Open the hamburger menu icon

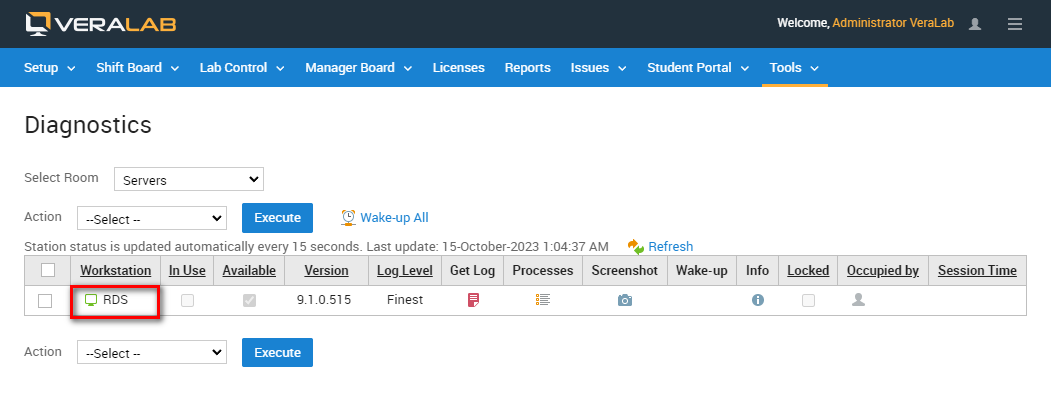1015,24
